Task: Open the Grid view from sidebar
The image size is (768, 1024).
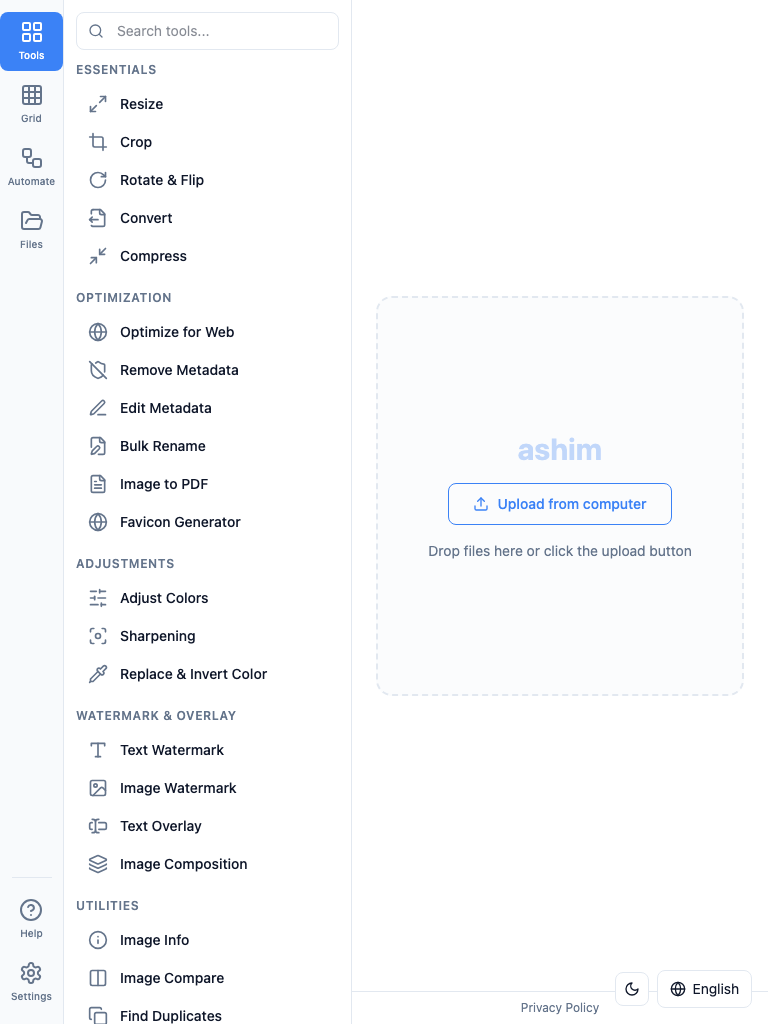Action: [31, 104]
